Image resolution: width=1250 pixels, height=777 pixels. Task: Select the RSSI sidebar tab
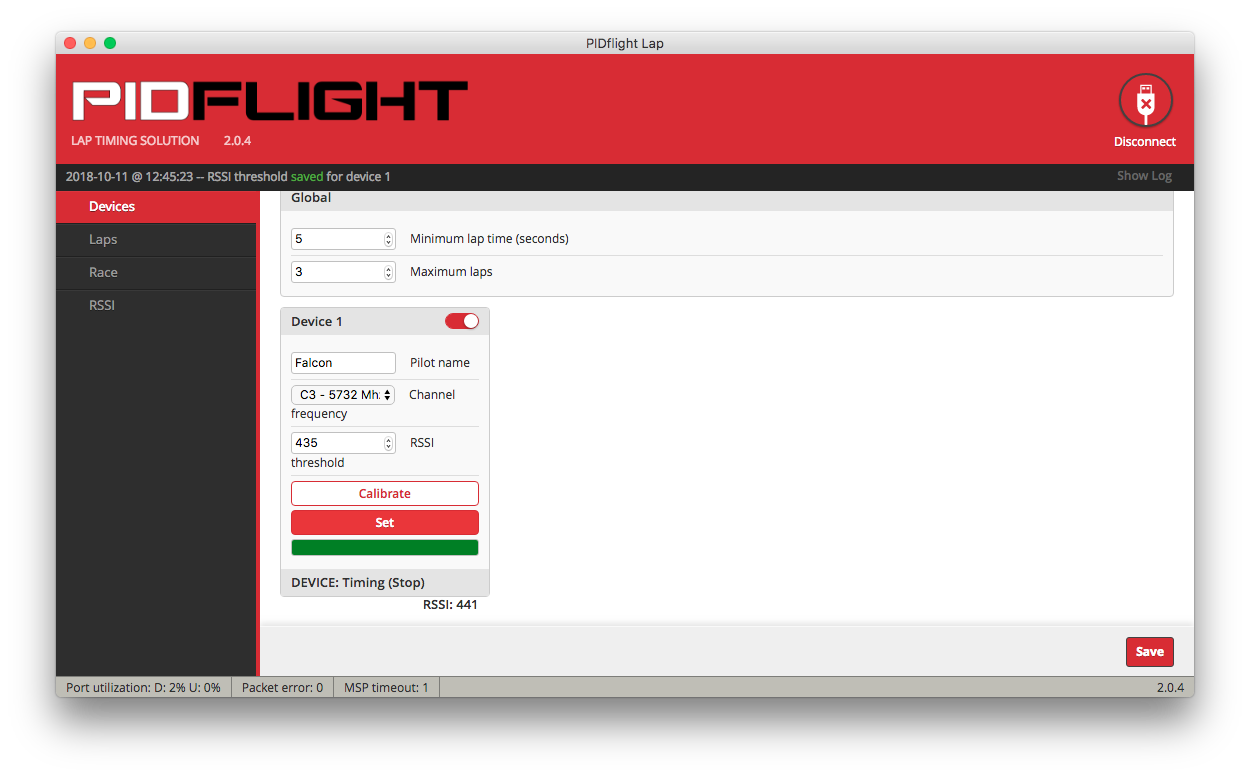(102, 306)
